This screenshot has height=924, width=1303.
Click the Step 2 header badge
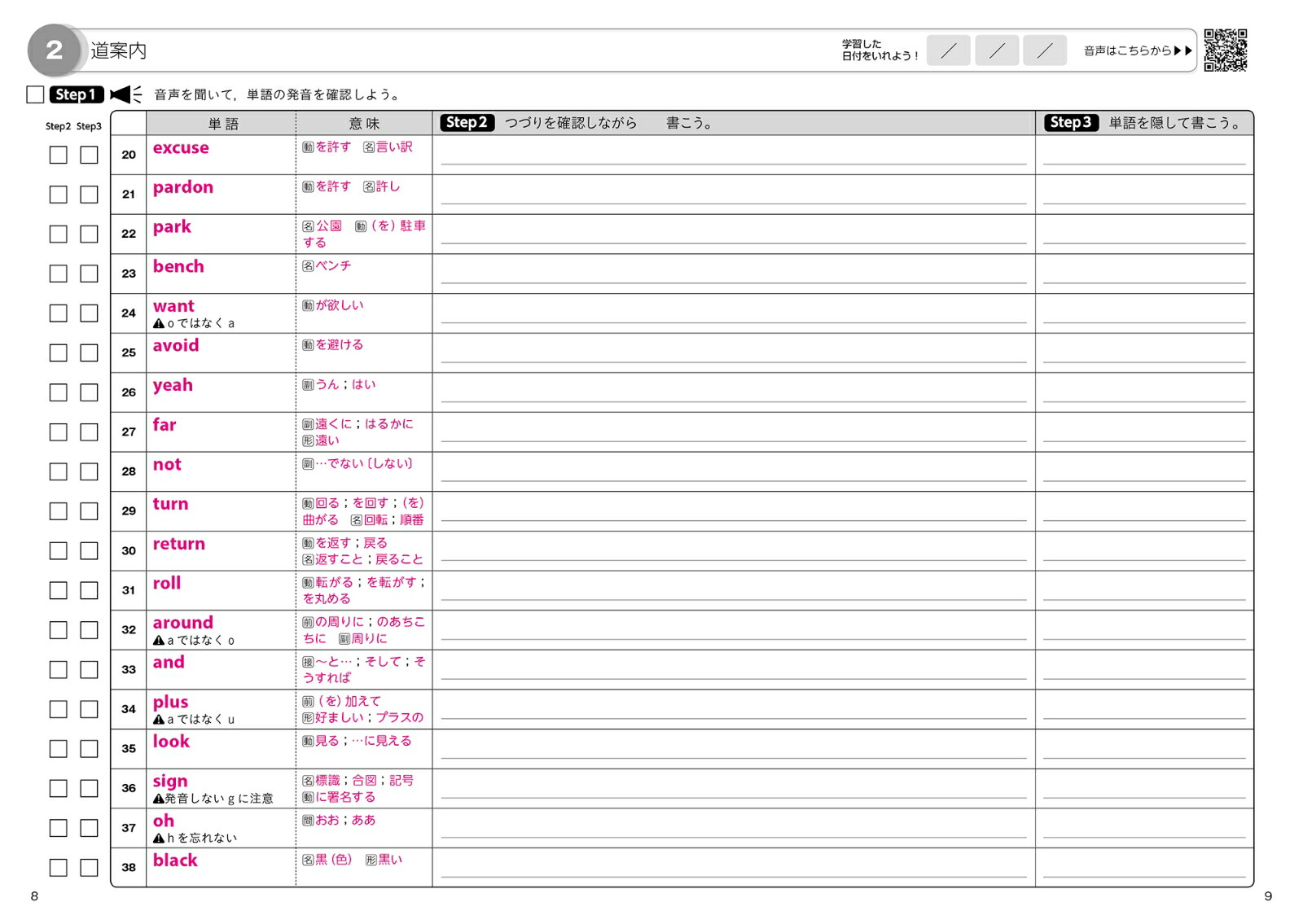click(x=467, y=123)
